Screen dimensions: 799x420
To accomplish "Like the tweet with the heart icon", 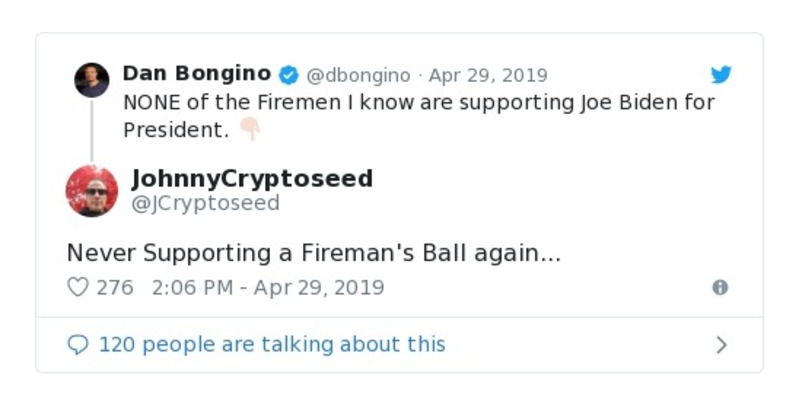I will pos(78,287).
